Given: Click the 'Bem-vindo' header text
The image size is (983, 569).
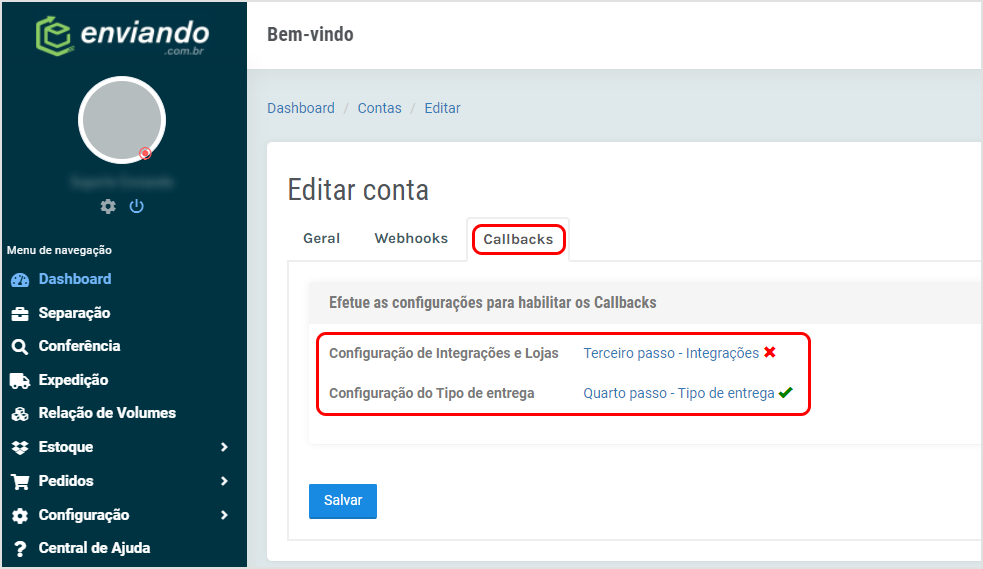Looking at the screenshot, I should point(310,34).
